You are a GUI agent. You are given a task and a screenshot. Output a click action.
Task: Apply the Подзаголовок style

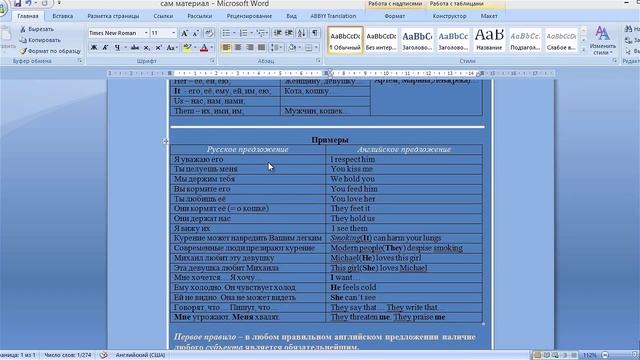pos(525,40)
